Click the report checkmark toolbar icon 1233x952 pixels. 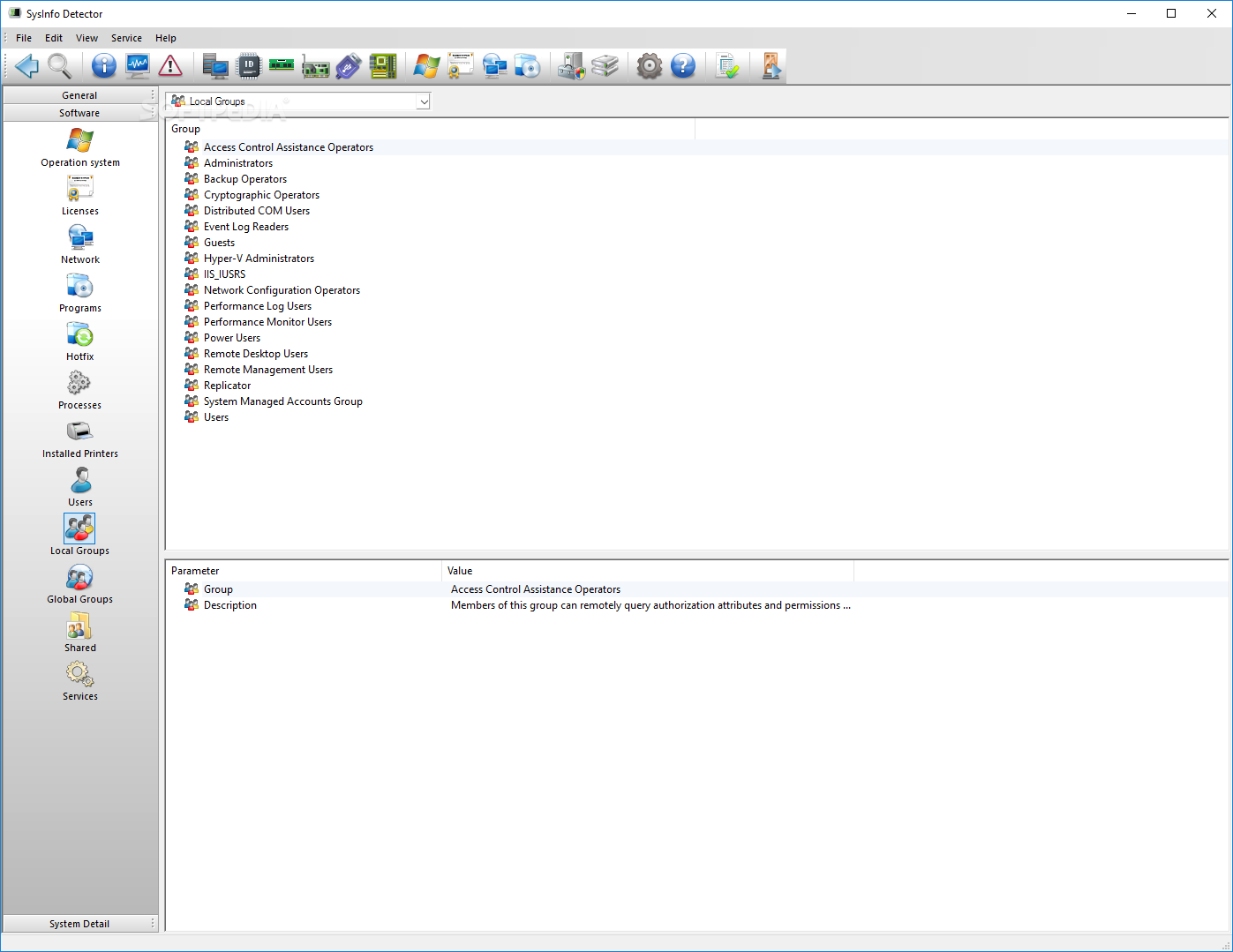click(x=727, y=66)
